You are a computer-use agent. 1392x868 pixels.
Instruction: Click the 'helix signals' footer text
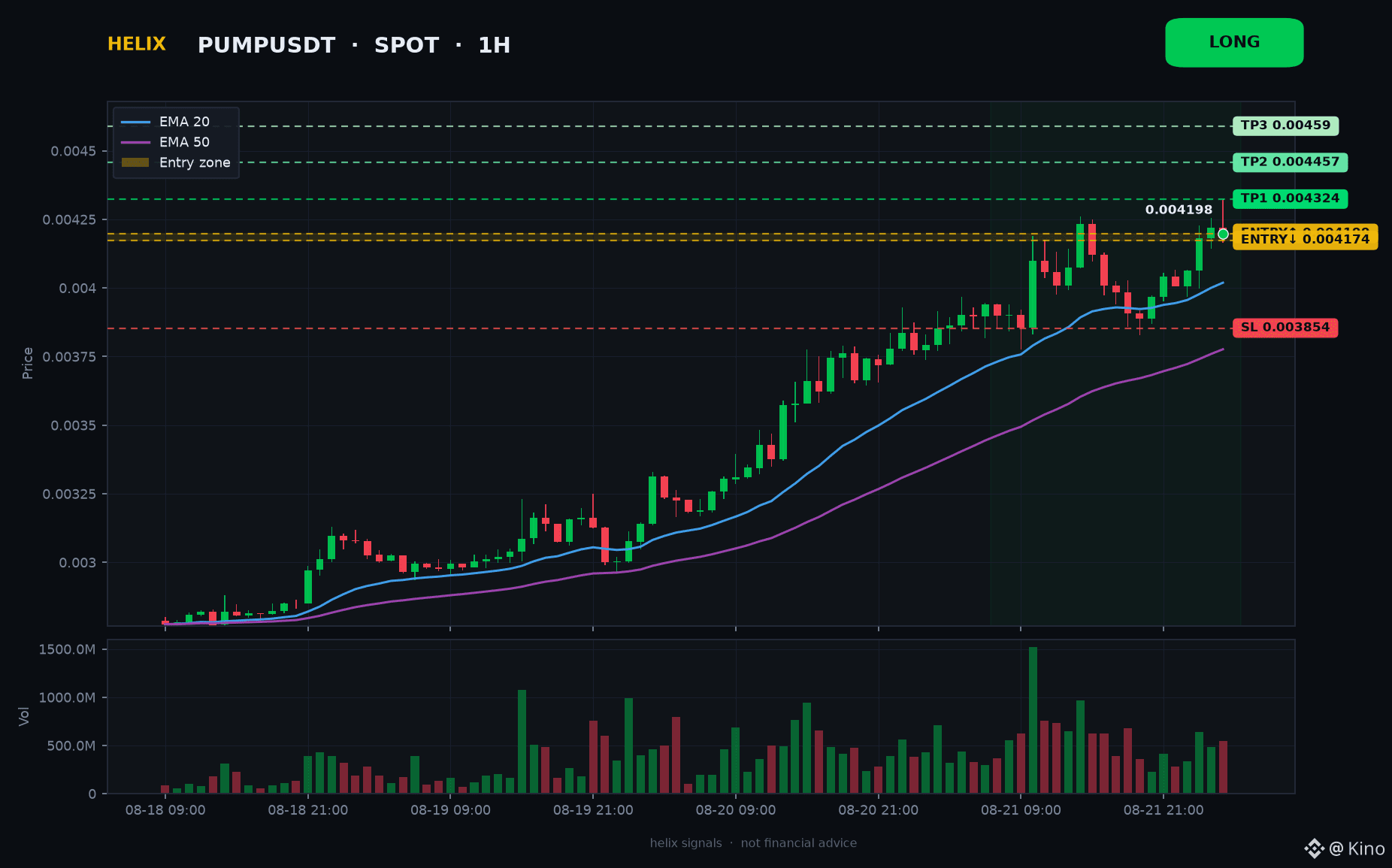pos(685,843)
